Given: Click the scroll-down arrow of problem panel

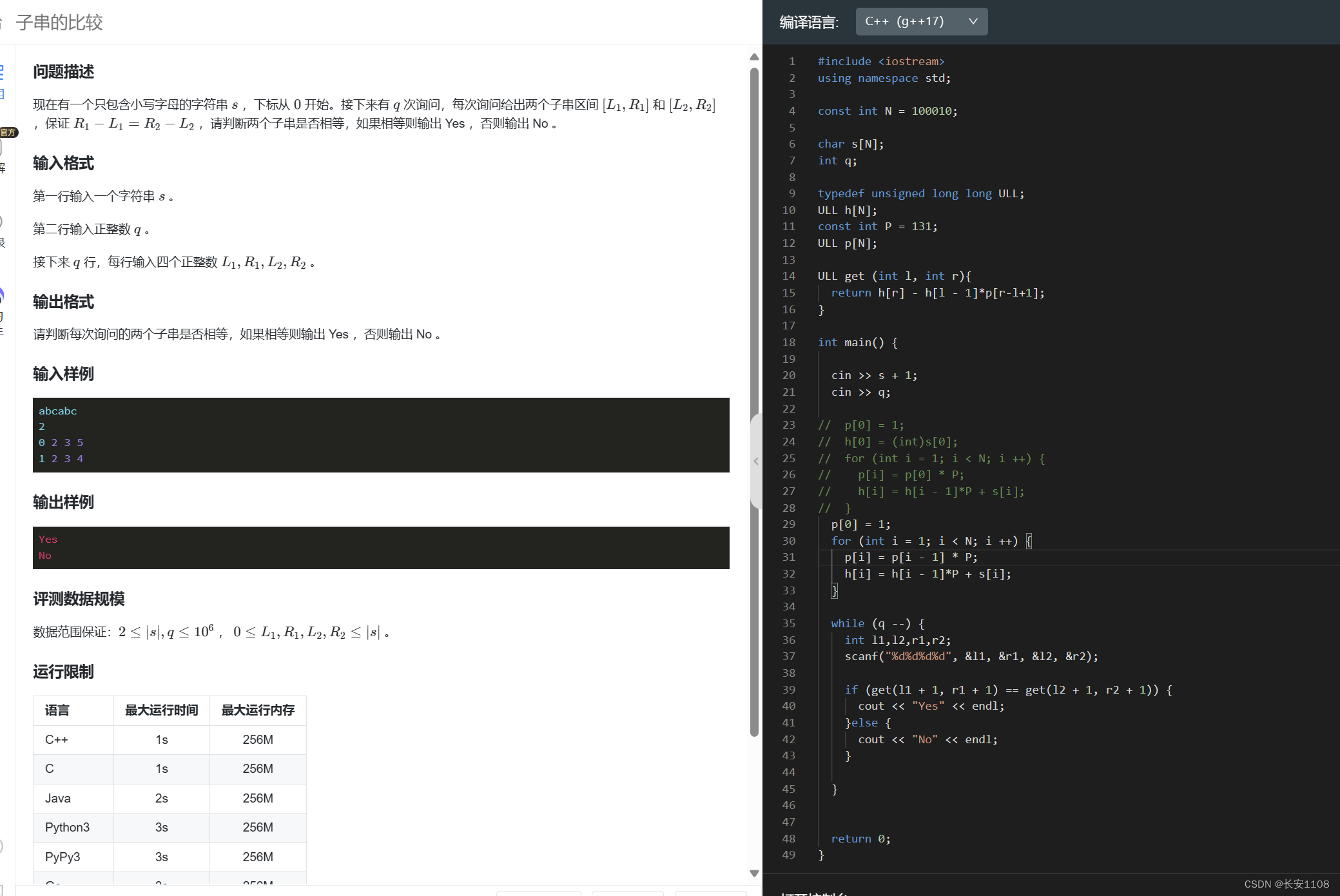Looking at the screenshot, I should [754, 873].
